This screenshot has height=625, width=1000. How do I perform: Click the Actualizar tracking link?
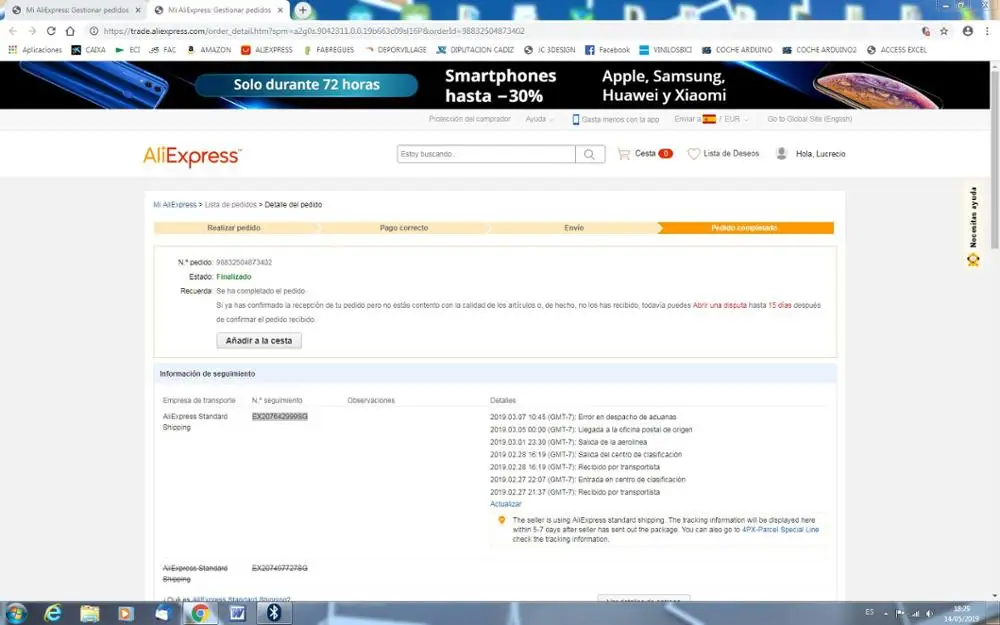506,504
